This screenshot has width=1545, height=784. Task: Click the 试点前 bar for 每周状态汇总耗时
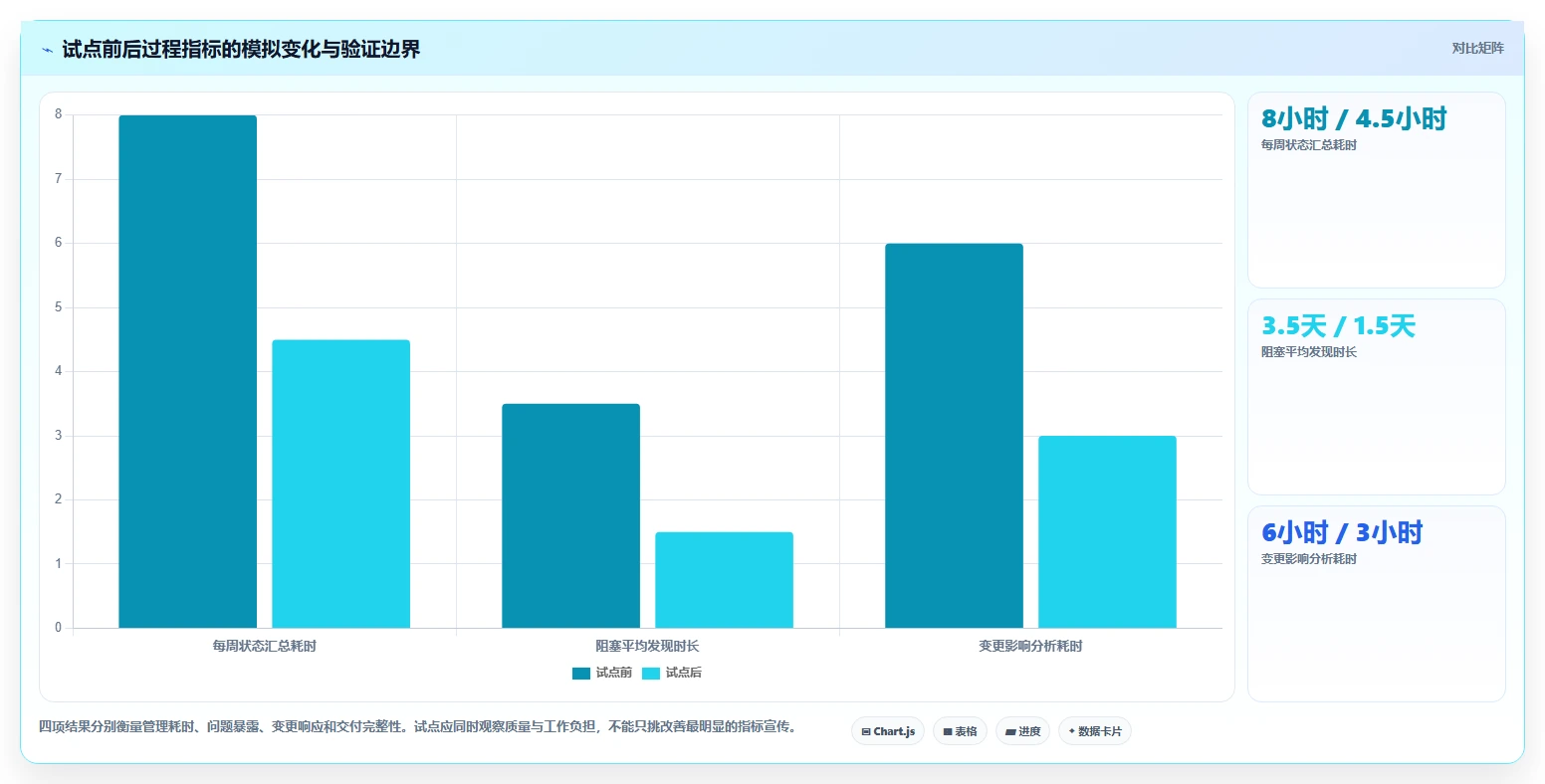188,371
